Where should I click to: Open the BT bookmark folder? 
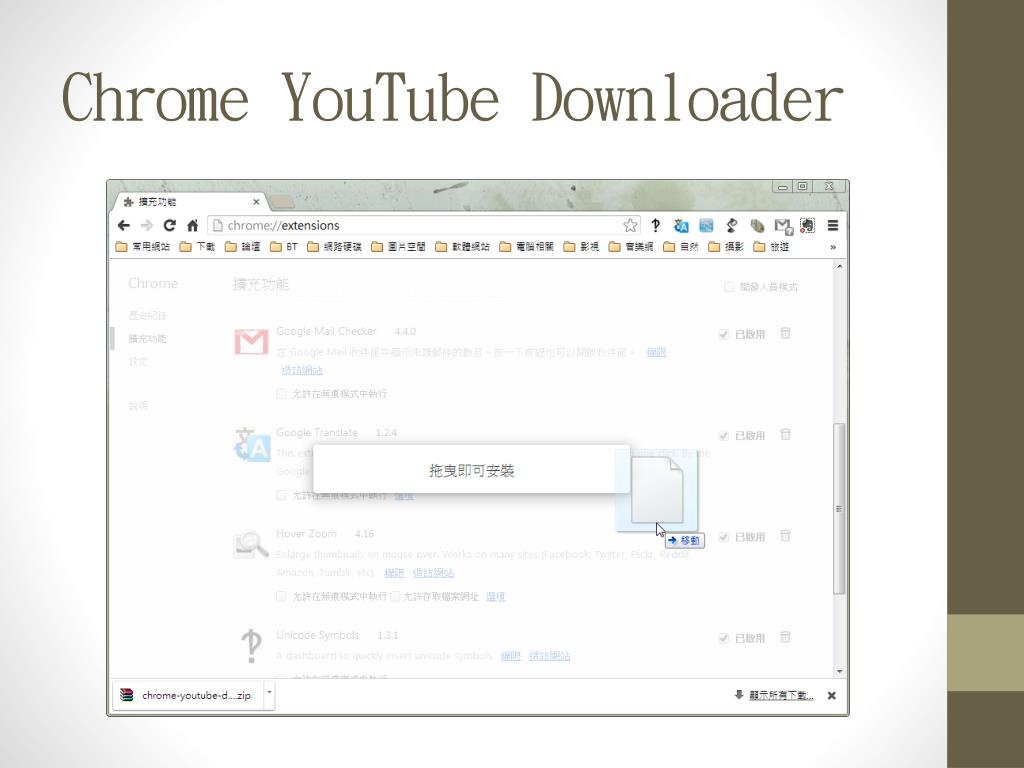coord(283,247)
